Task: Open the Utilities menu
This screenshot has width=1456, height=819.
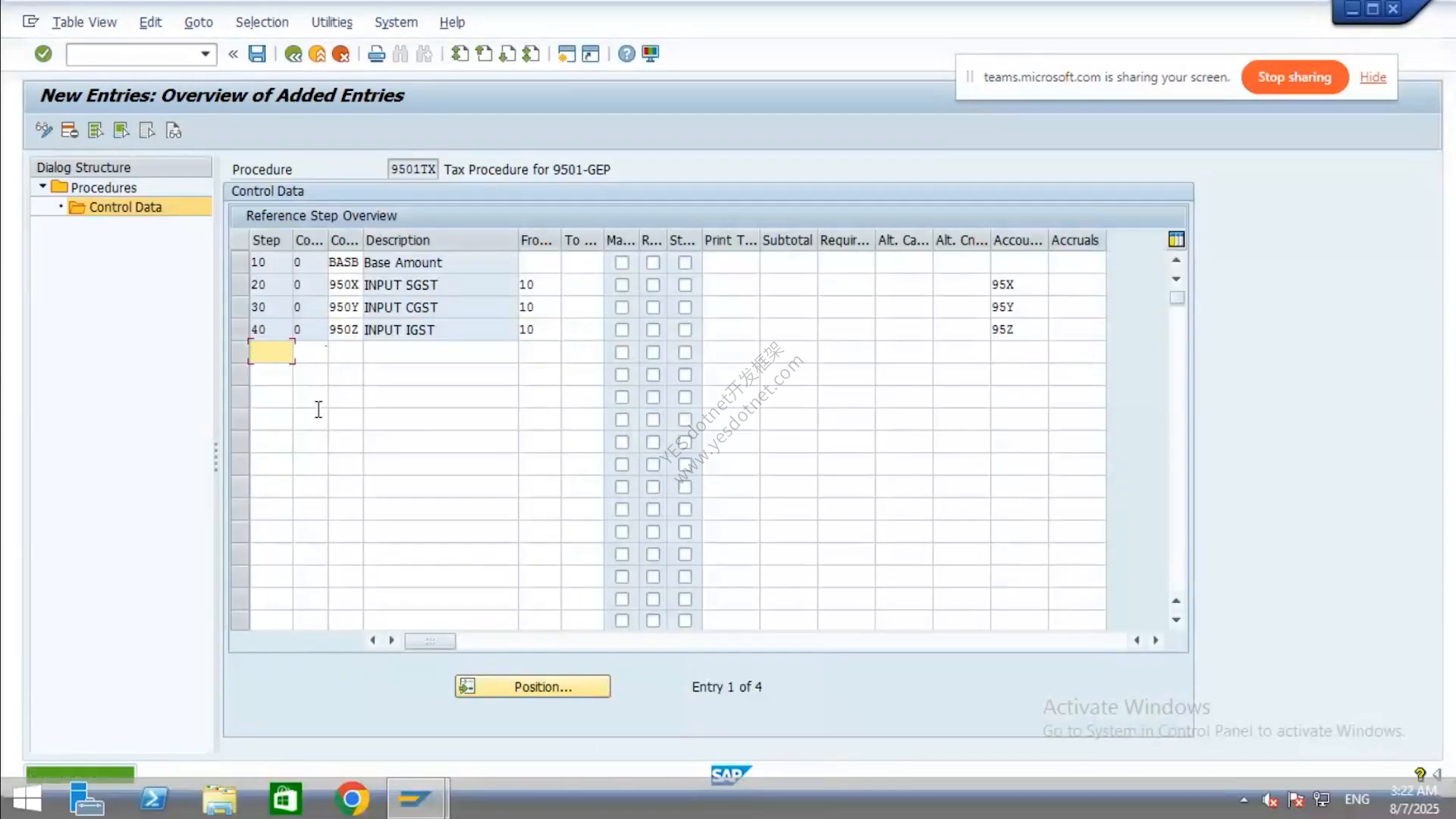Action: click(x=331, y=22)
